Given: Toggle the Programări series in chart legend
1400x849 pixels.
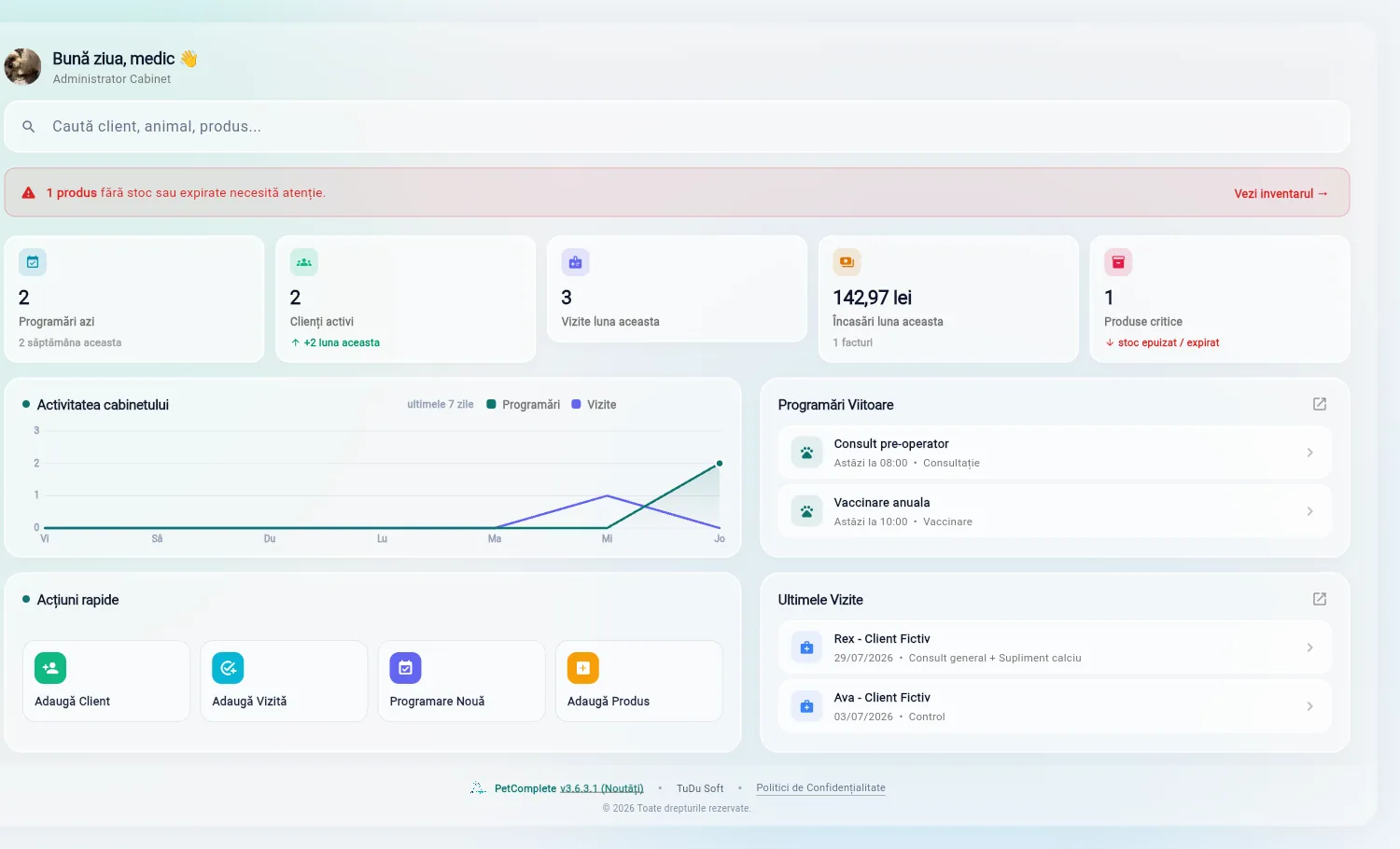Looking at the screenshot, I should click(x=524, y=405).
